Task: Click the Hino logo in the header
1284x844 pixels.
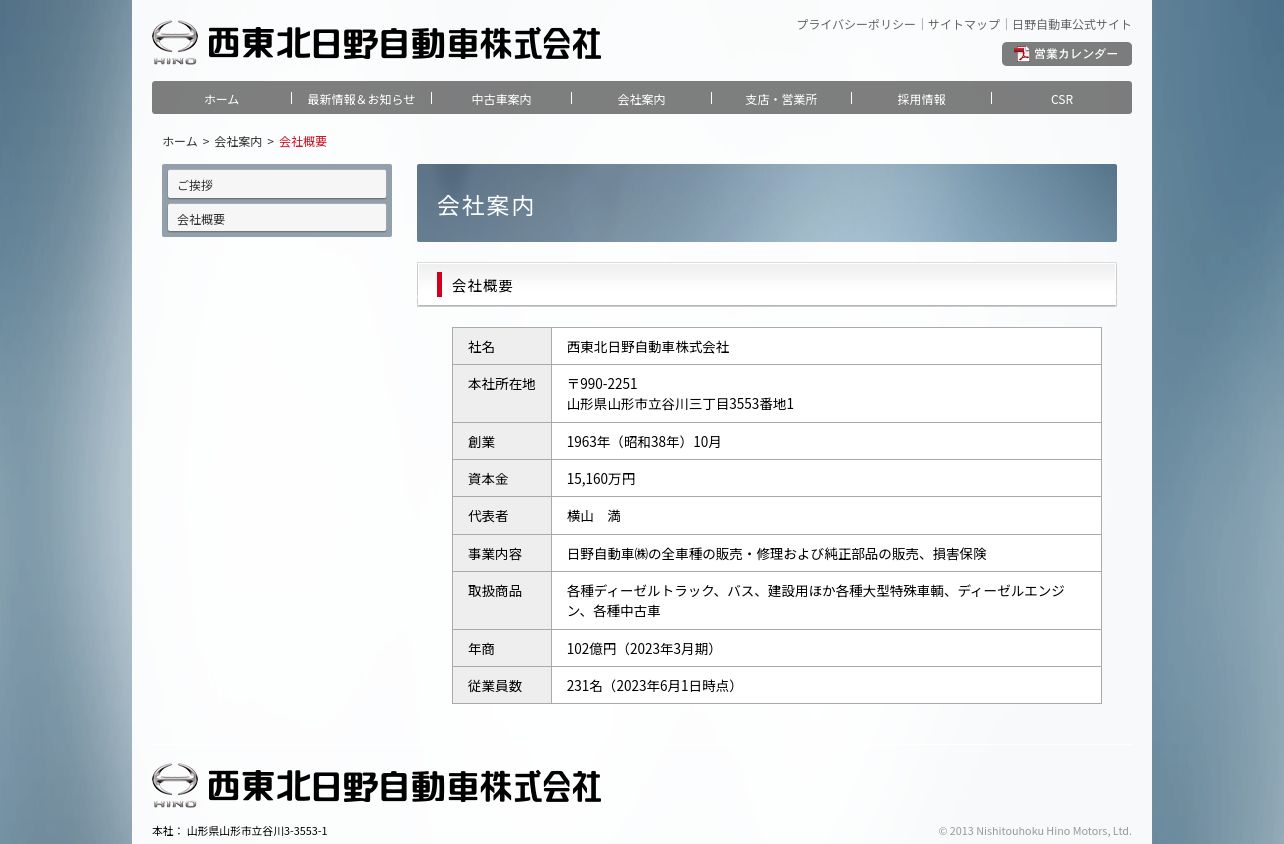Action: [x=175, y=43]
